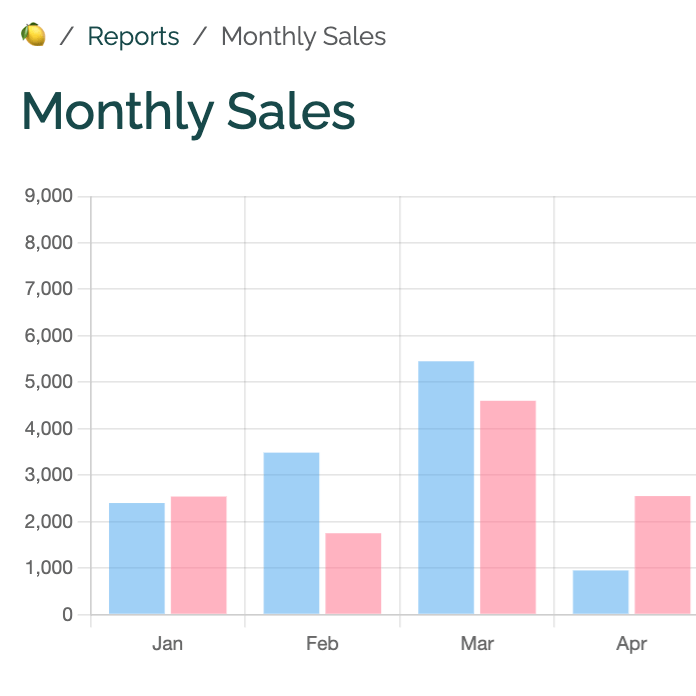Click the Feb x-axis label
The image size is (696, 696).
[x=322, y=644]
